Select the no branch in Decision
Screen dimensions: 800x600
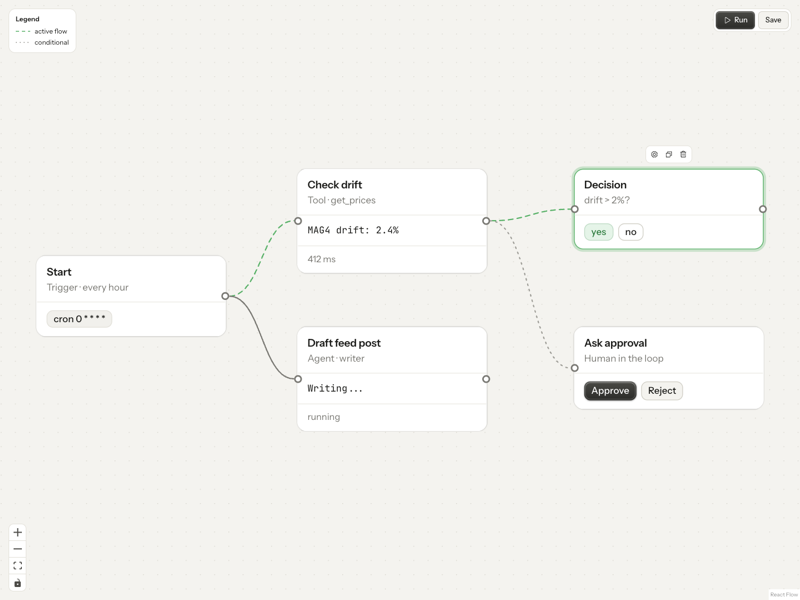(x=631, y=232)
